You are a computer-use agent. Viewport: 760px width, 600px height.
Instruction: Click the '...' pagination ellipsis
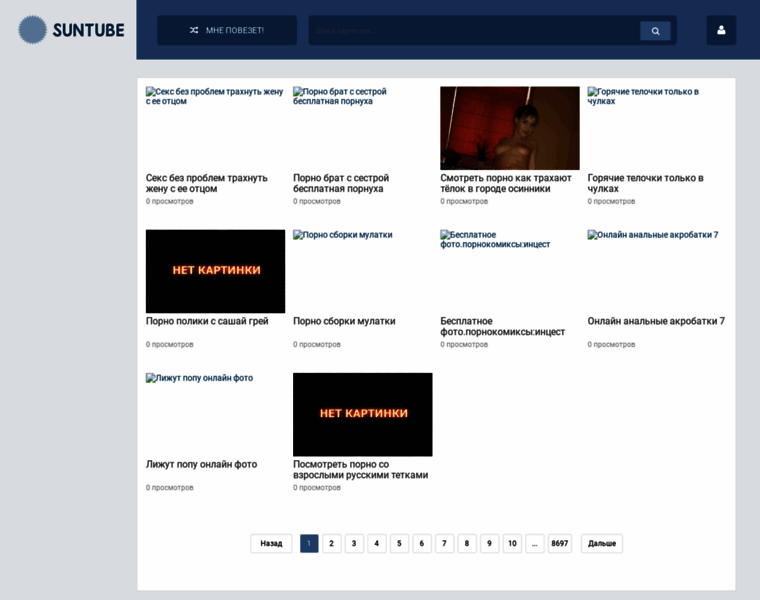[x=535, y=543]
